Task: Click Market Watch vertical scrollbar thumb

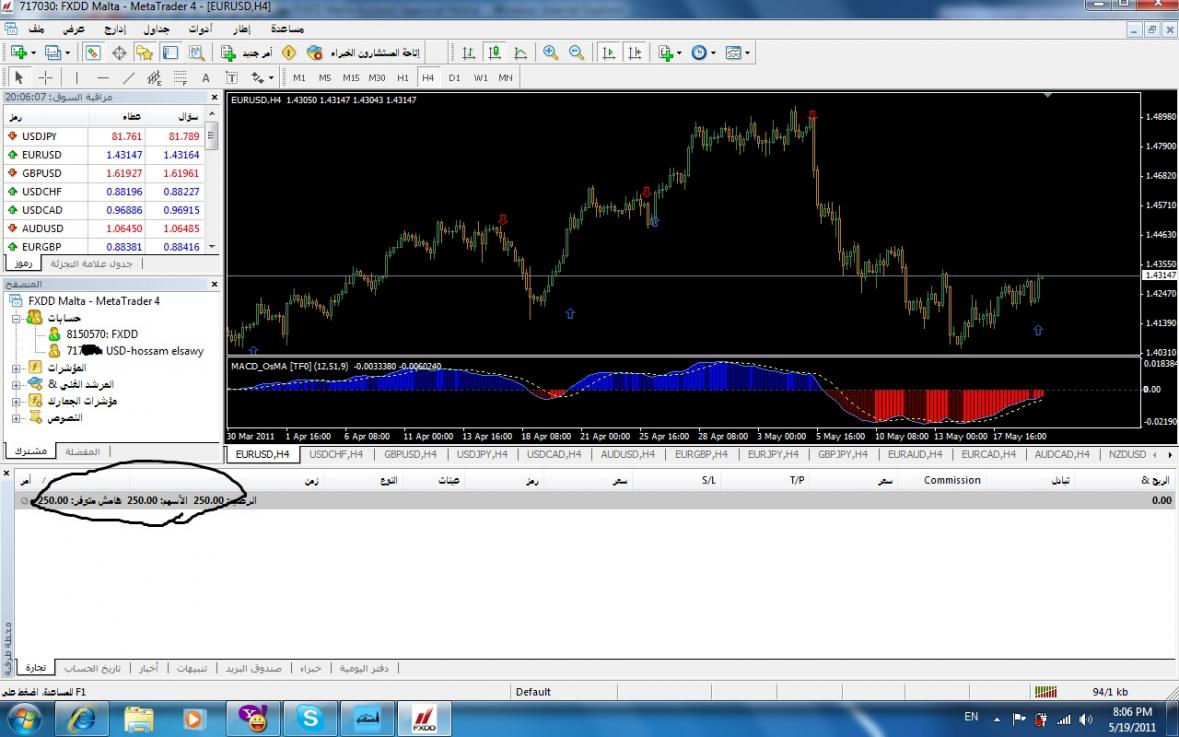Action: point(211,136)
